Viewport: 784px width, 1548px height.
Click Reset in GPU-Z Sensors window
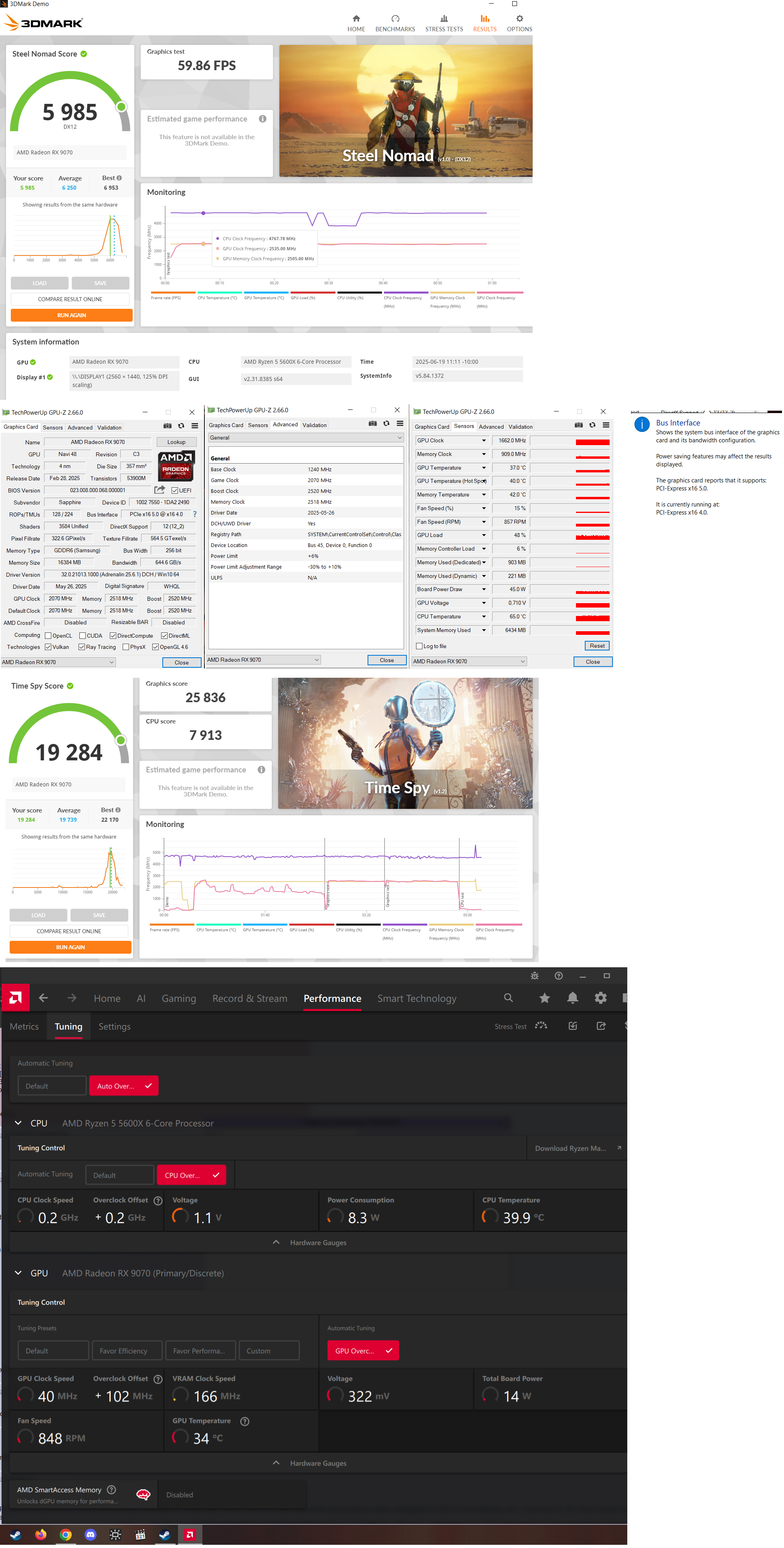pyautogui.click(x=597, y=646)
